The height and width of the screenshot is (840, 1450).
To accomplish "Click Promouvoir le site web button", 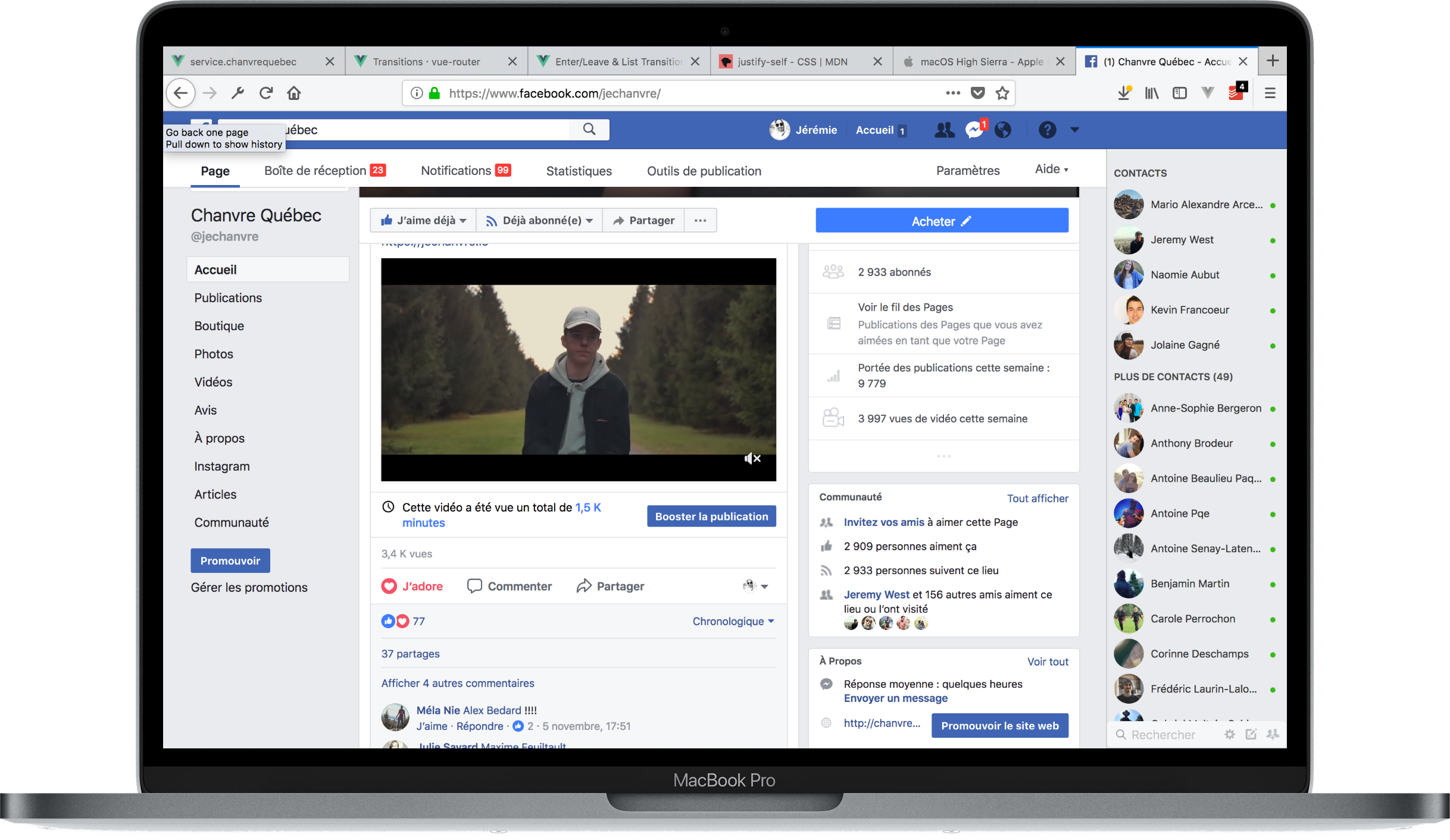I will pos(1000,725).
